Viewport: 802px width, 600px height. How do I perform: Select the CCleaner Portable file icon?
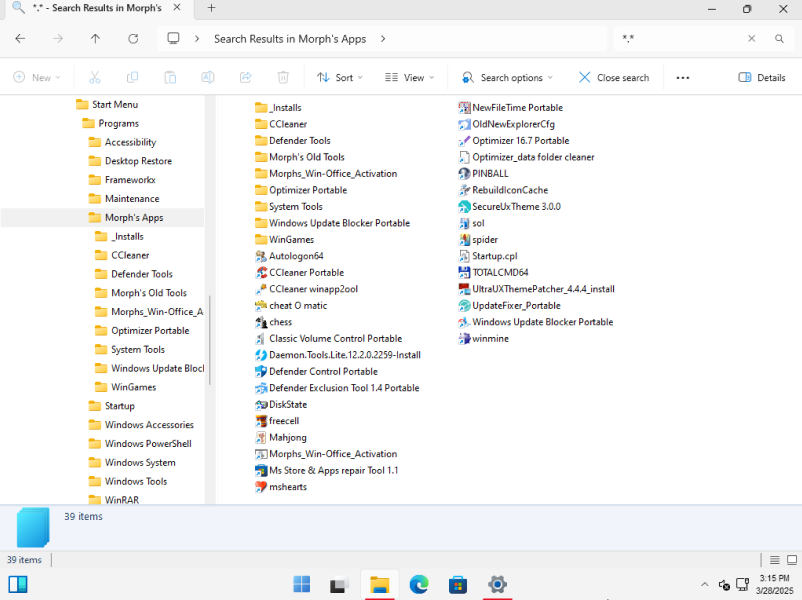(261, 273)
